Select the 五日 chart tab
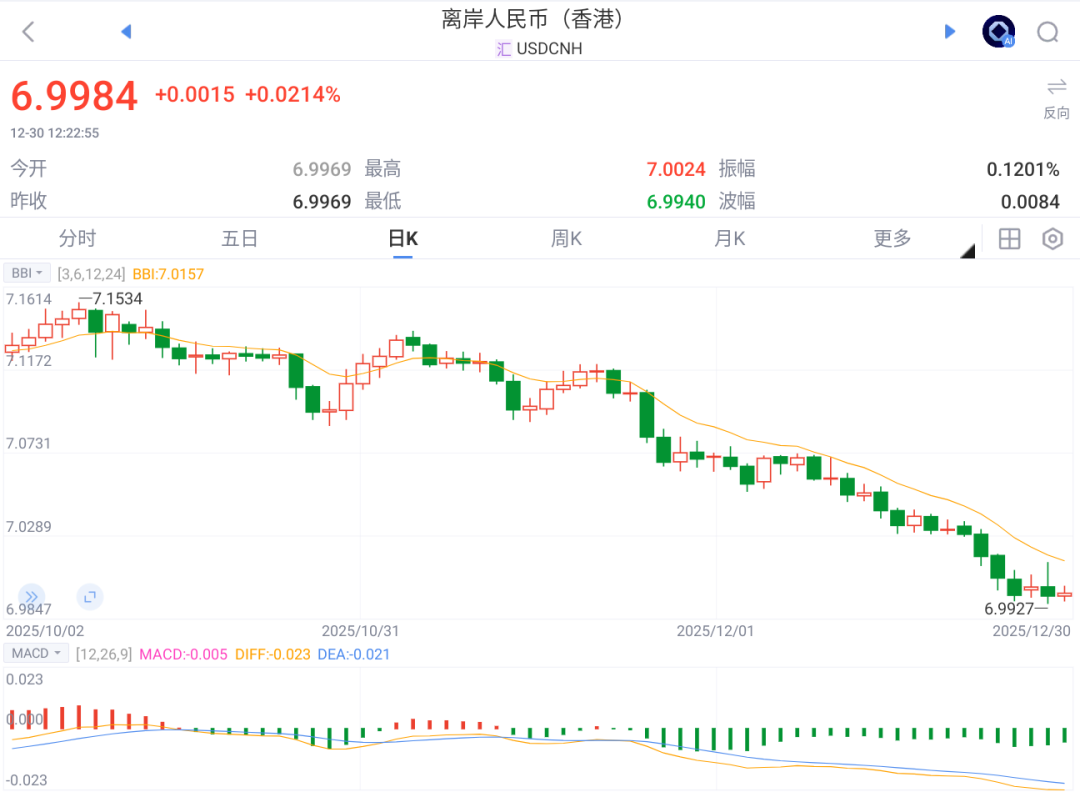 tap(240, 239)
